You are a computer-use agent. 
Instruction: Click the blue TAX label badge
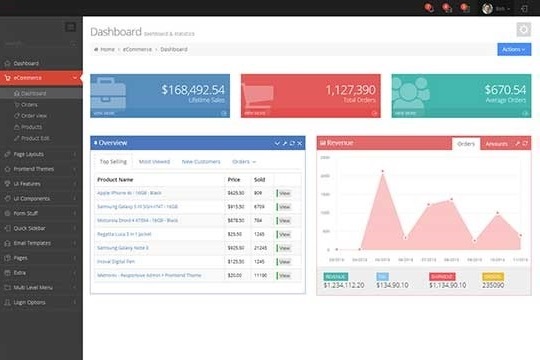pyautogui.click(x=382, y=276)
